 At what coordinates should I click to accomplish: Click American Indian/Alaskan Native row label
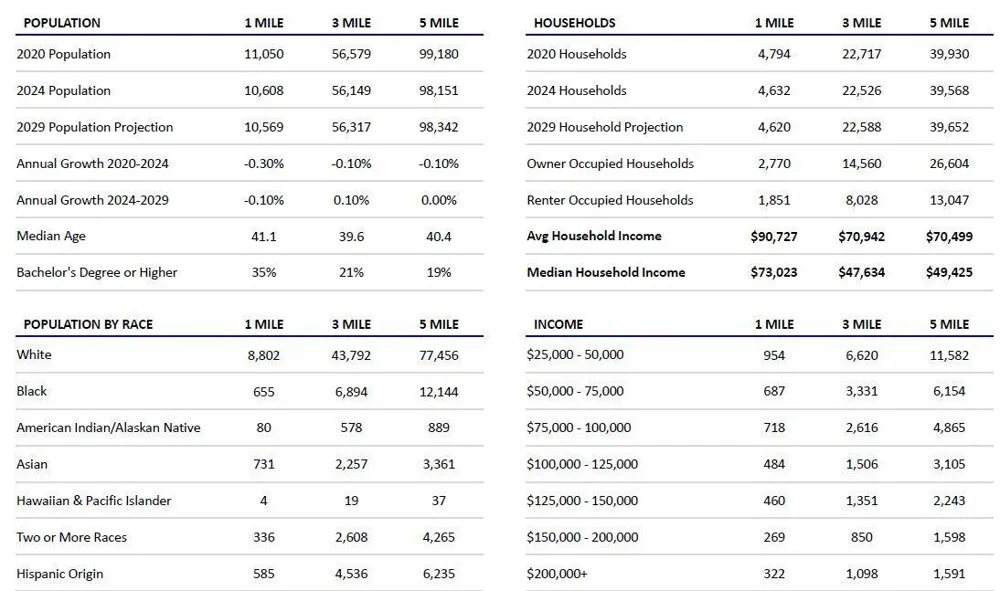tap(108, 428)
